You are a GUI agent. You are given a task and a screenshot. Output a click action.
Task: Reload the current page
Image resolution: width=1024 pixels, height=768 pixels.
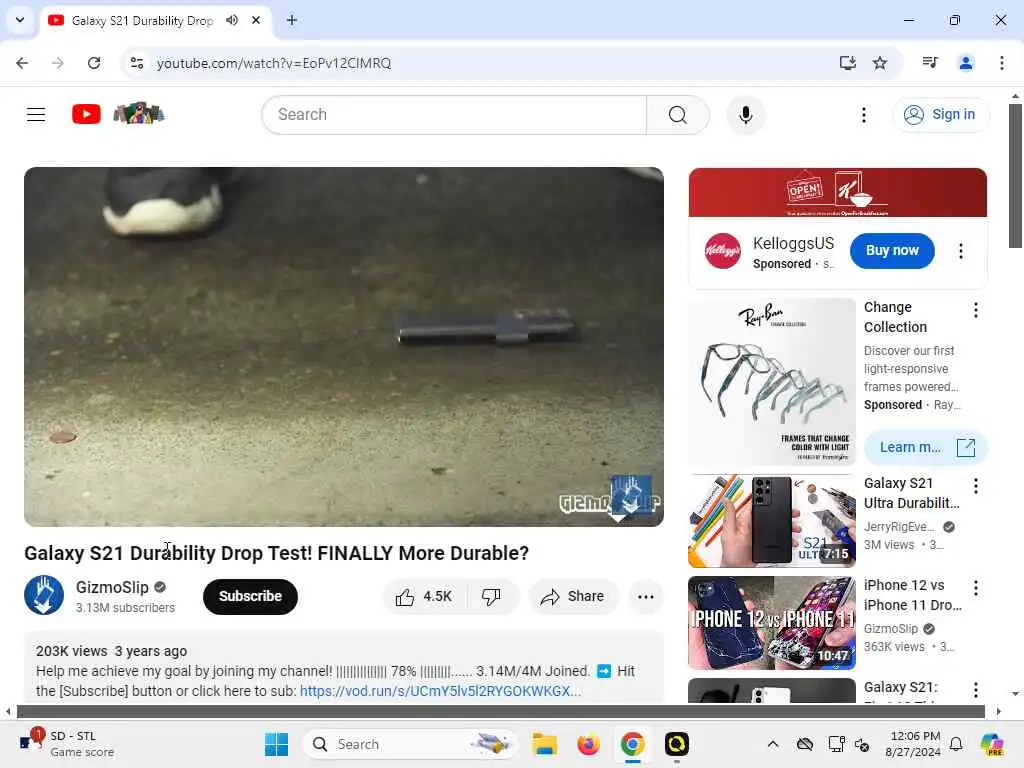coord(94,63)
